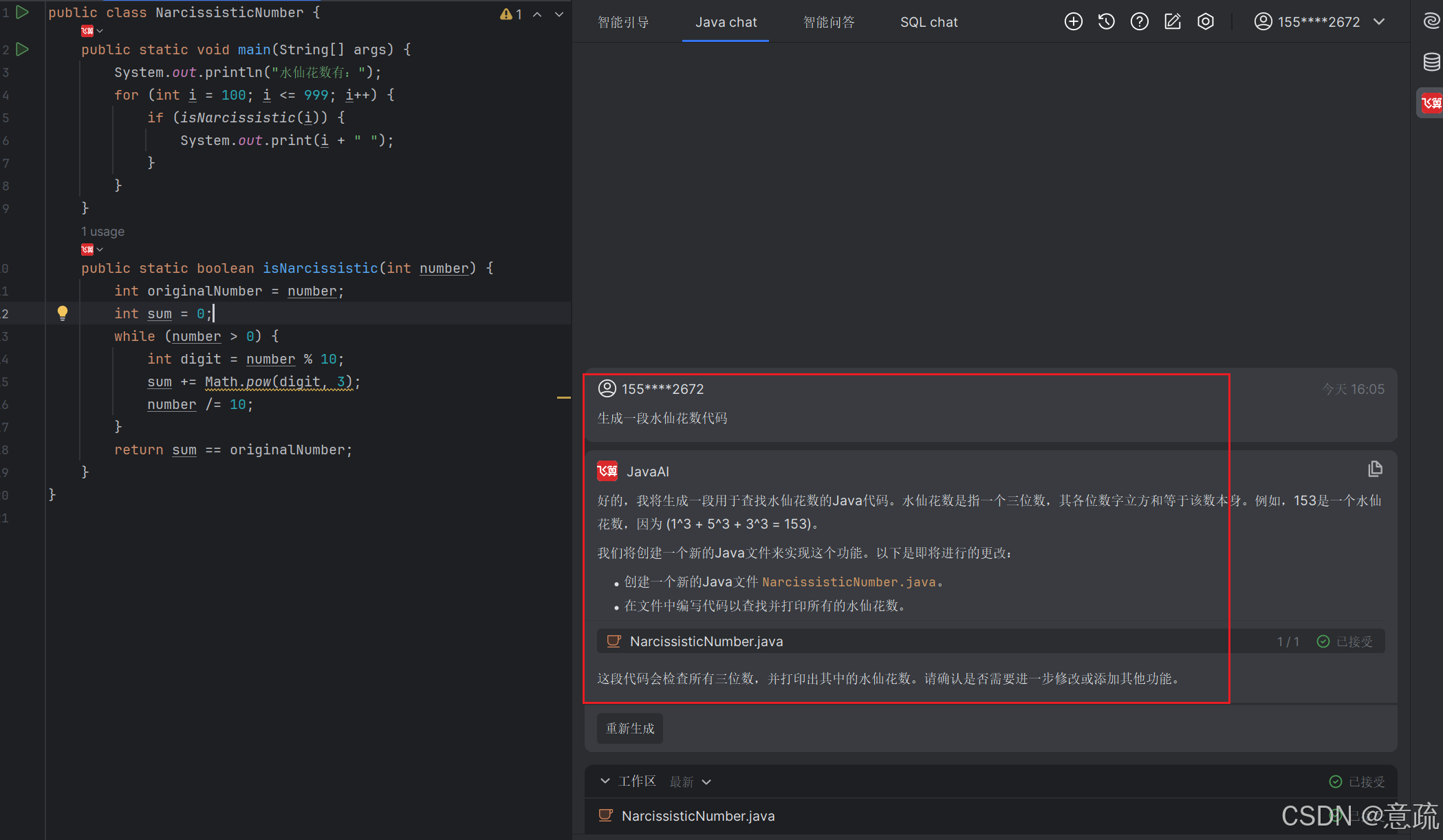Image resolution: width=1443 pixels, height=840 pixels.
Task: Click the println call in main
Action: (234, 72)
